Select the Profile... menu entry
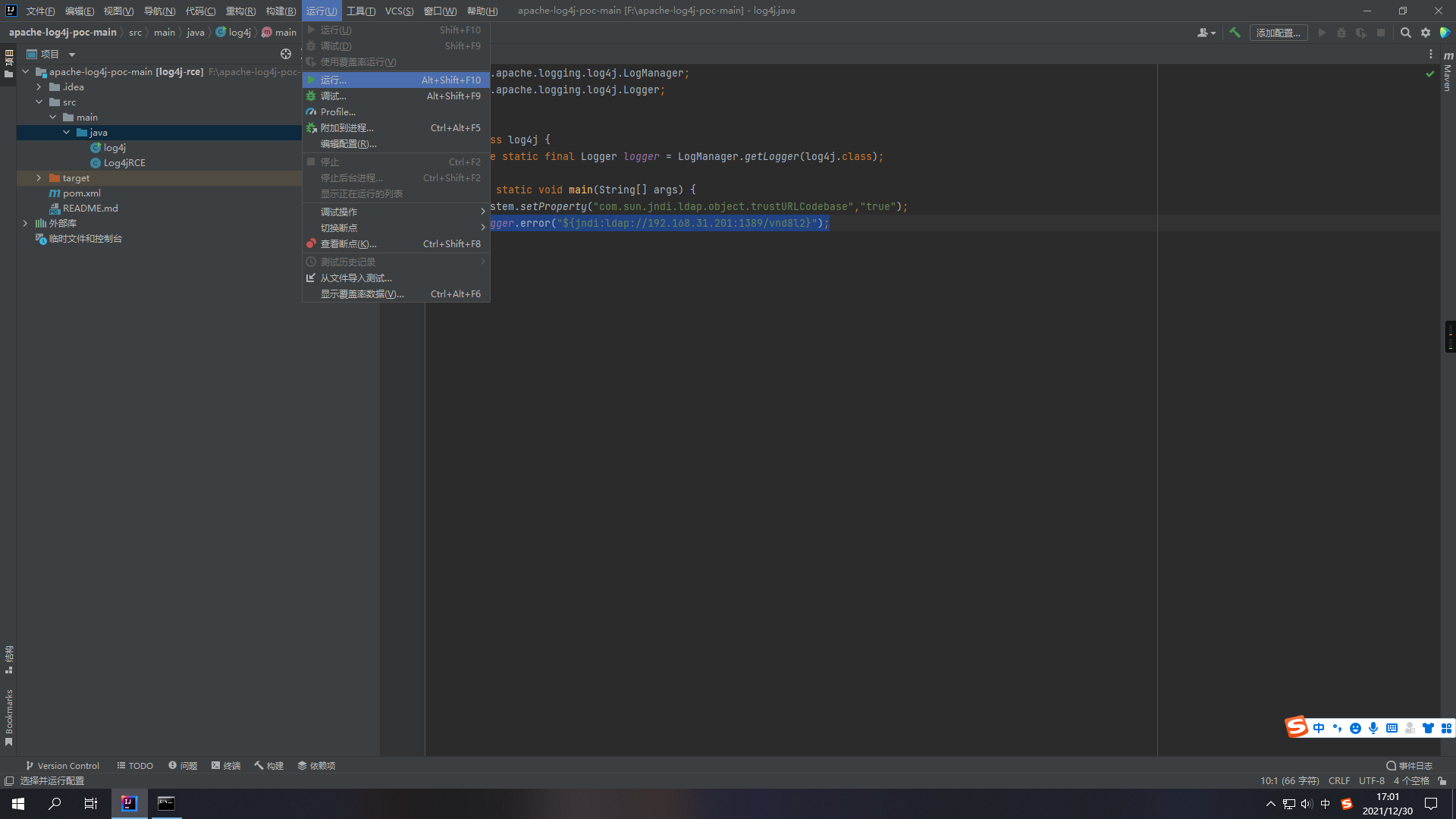The height and width of the screenshot is (819, 1456). pos(337,111)
